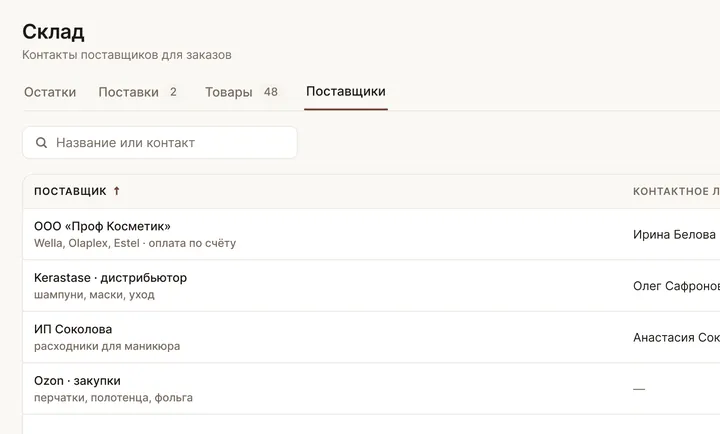720x434 pixels.
Task: Open supplier ИП Соколова
Action: point(73,329)
